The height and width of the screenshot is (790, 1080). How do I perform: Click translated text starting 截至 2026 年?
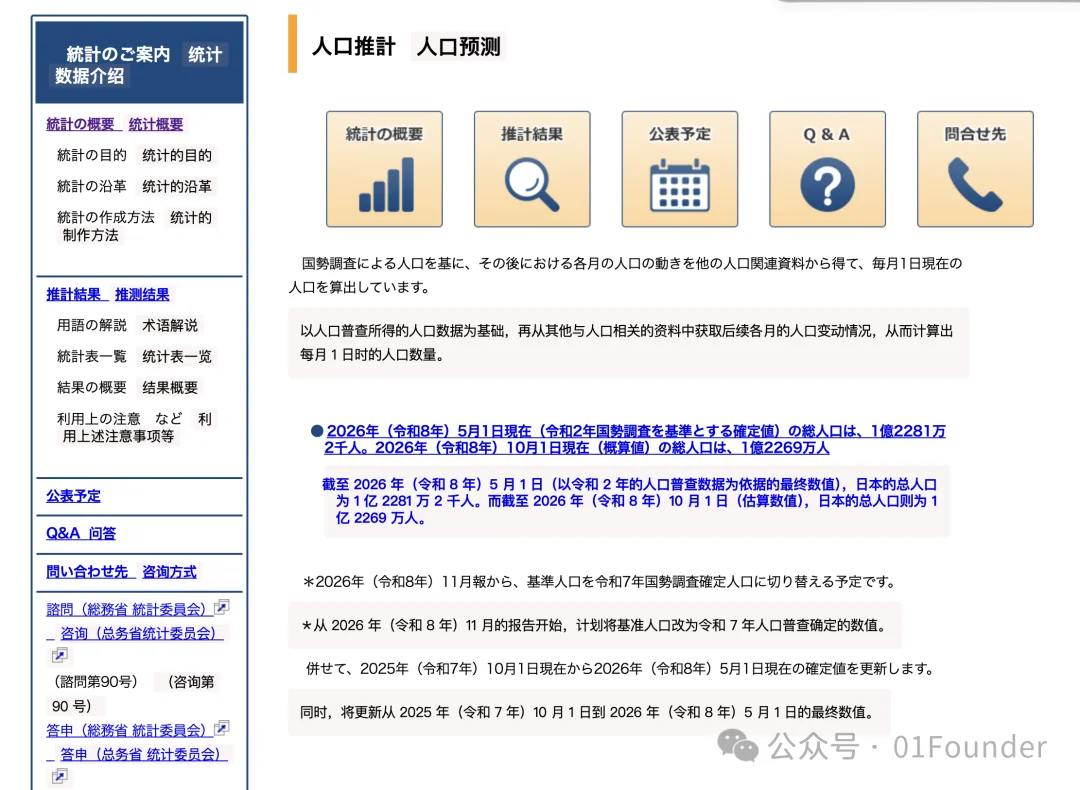[630, 501]
